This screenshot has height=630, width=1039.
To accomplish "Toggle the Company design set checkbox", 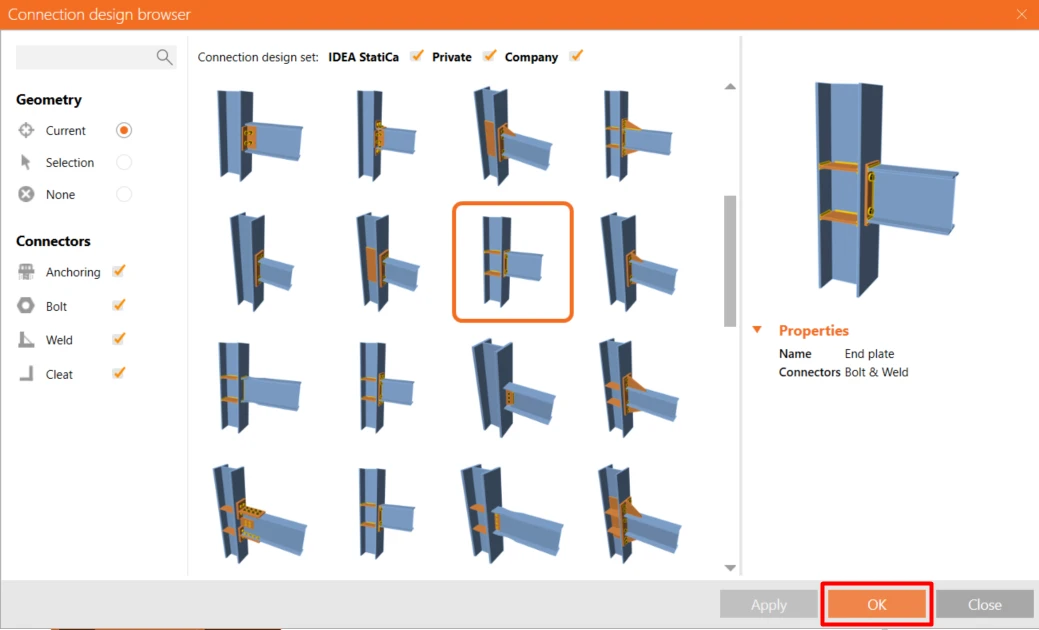I will click(x=576, y=56).
